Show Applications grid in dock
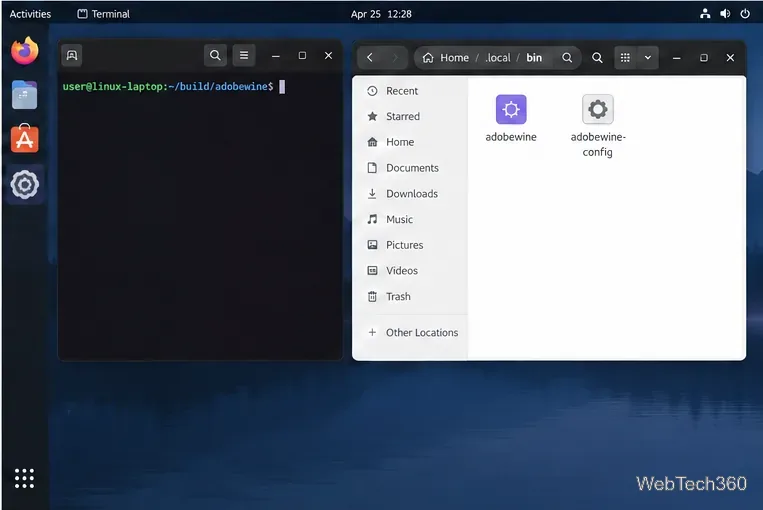 click(x=24, y=478)
